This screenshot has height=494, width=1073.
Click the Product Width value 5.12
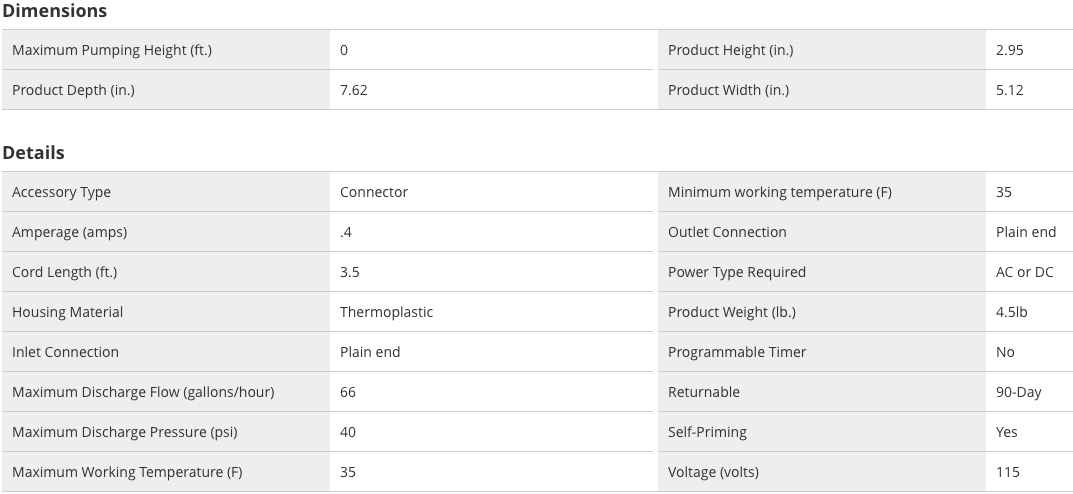click(1010, 90)
